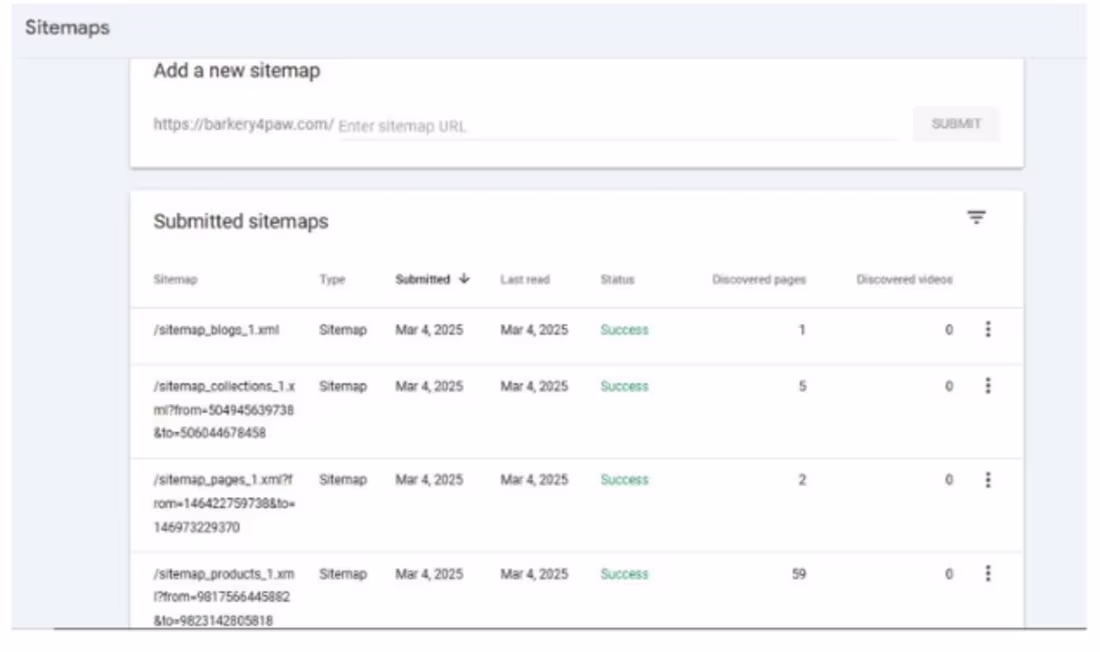Open the filter icon in Submitted sitemaps
This screenshot has height=652, width=1100.
[x=976, y=217]
